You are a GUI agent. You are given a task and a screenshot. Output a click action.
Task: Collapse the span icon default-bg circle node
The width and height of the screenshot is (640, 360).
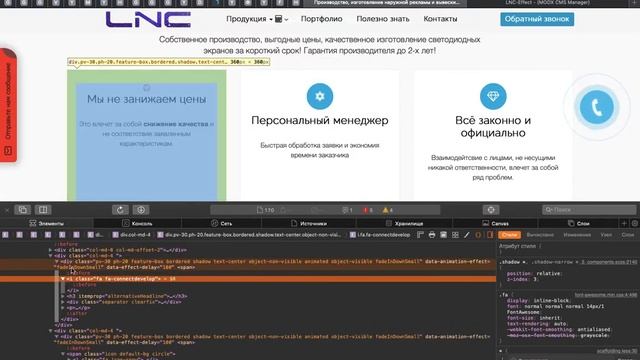(63, 354)
